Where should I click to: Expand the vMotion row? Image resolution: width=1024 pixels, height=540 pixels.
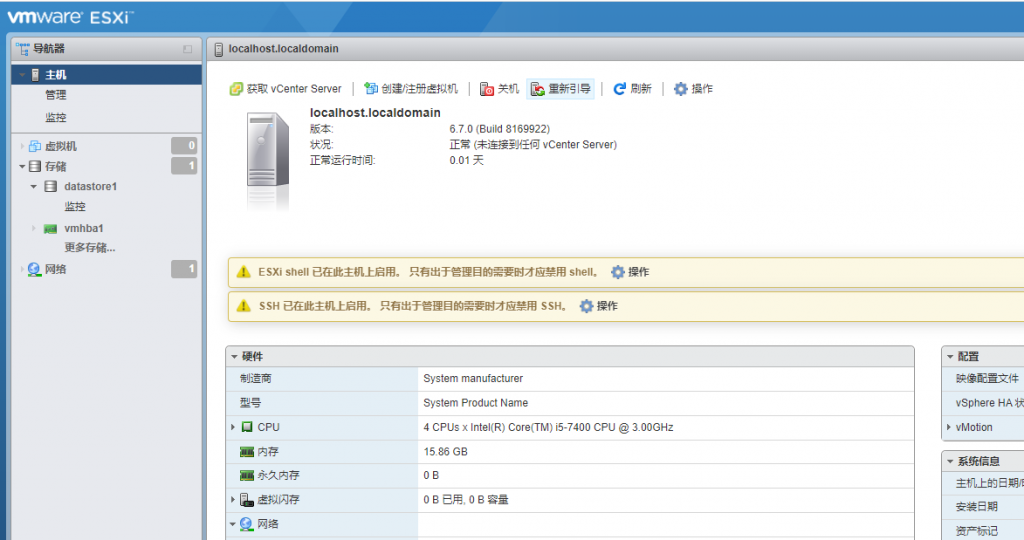(949, 427)
